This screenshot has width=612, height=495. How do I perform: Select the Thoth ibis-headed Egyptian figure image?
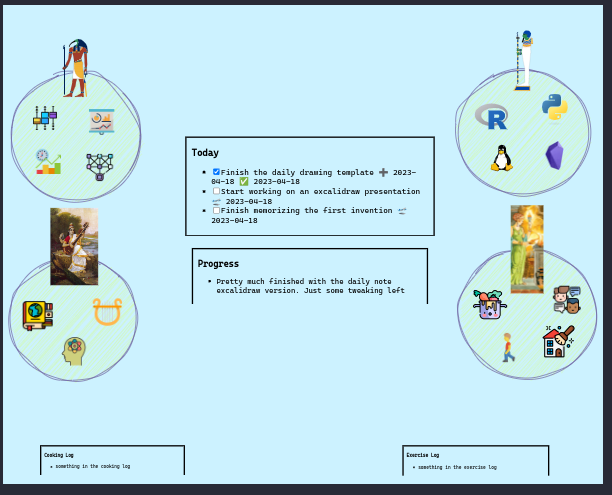[x=76, y=68]
